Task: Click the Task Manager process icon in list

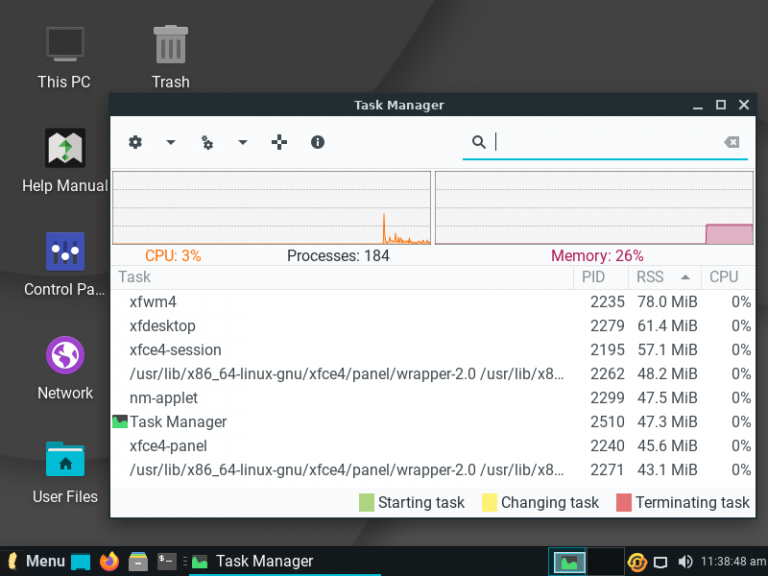Action: [x=120, y=422]
